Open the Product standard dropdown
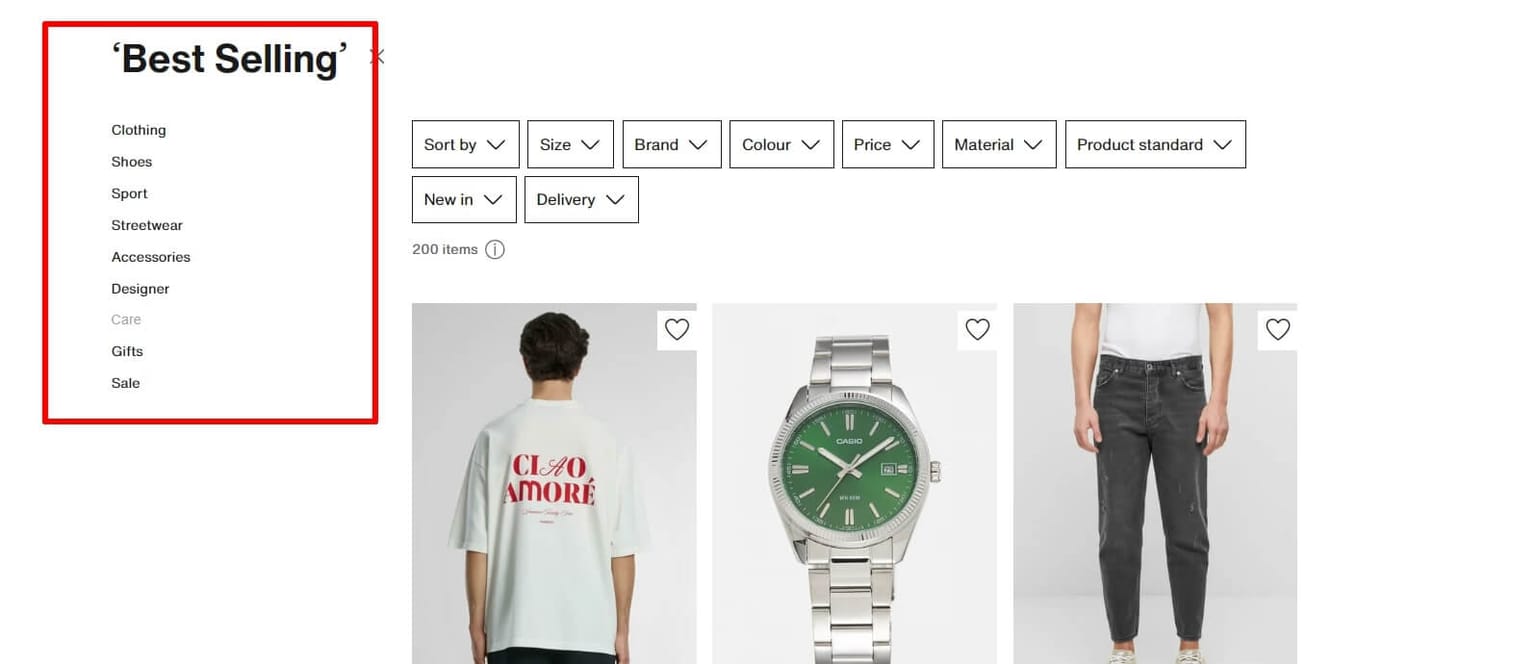The height and width of the screenshot is (664, 1536). (1154, 144)
